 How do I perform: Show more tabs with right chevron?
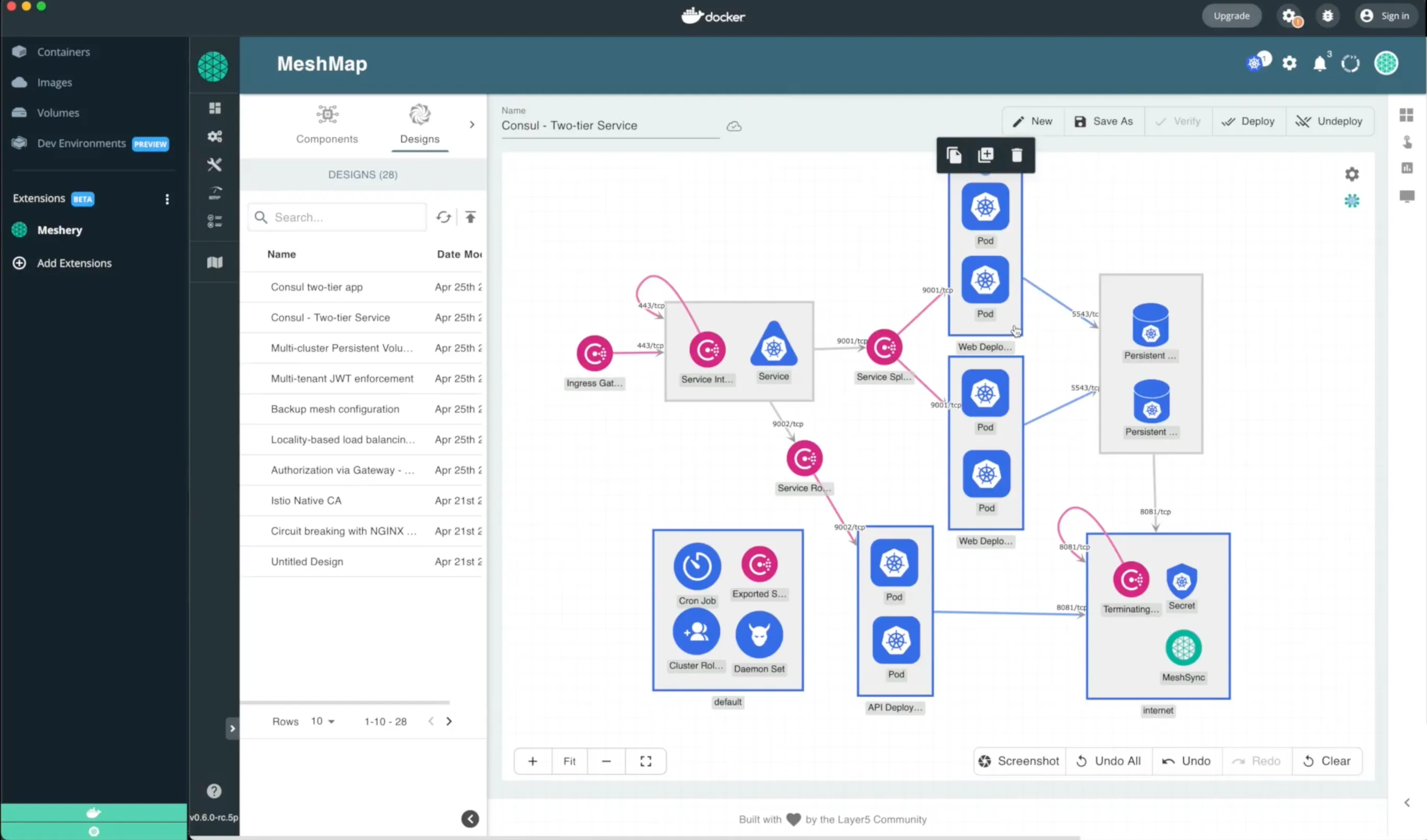(x=472, y=125)
